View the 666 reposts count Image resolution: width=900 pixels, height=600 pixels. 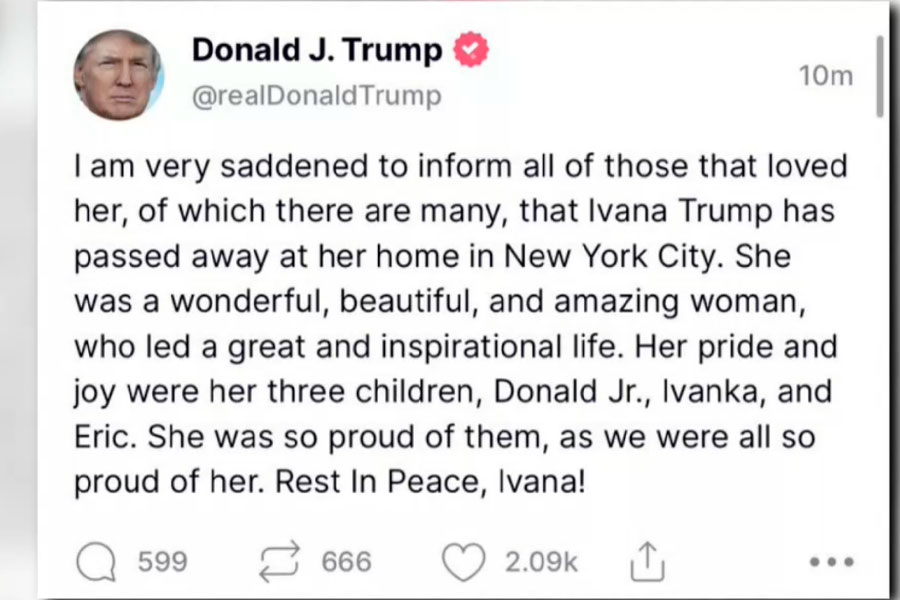[x=346, y=562]
